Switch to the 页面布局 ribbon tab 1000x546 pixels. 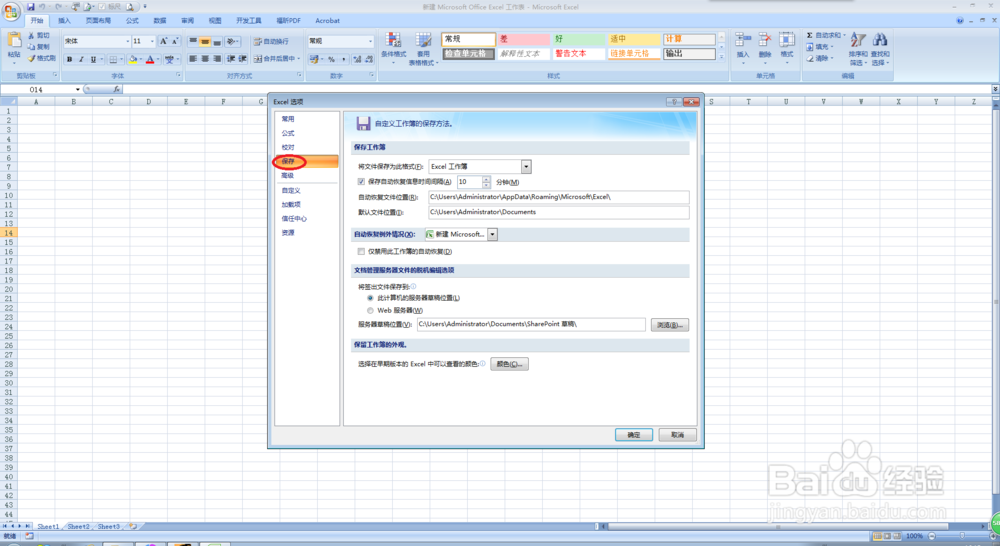click(98, 20)
